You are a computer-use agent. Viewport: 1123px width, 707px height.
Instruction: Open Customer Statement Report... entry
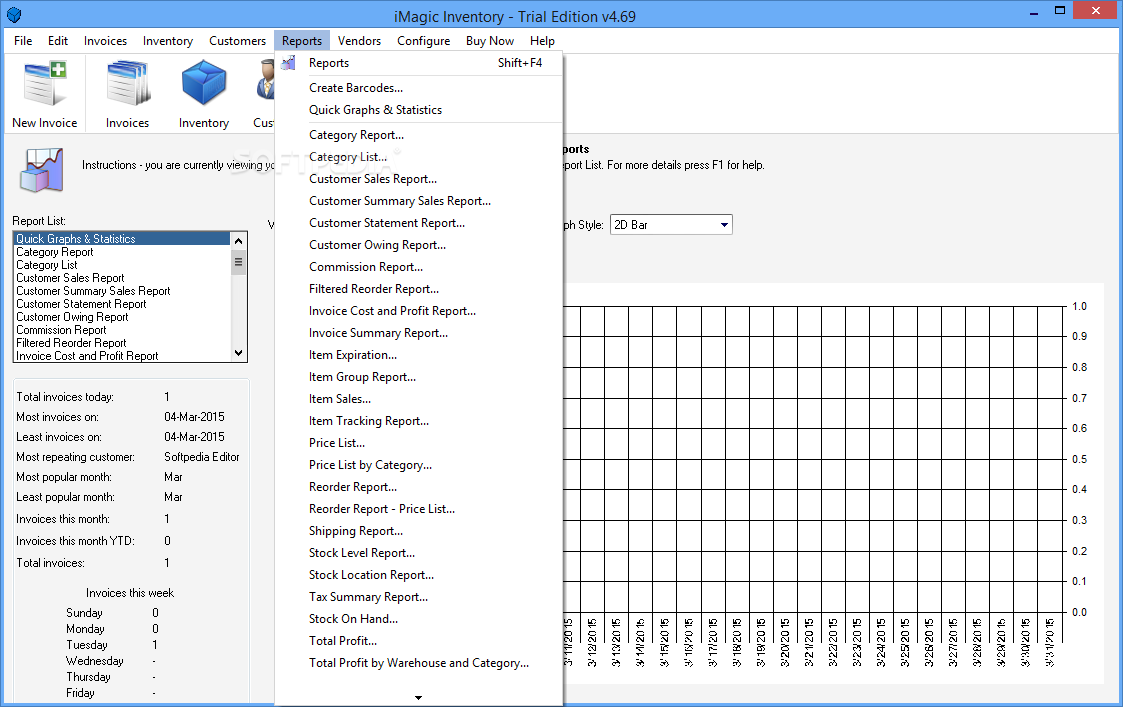(419, 223)
